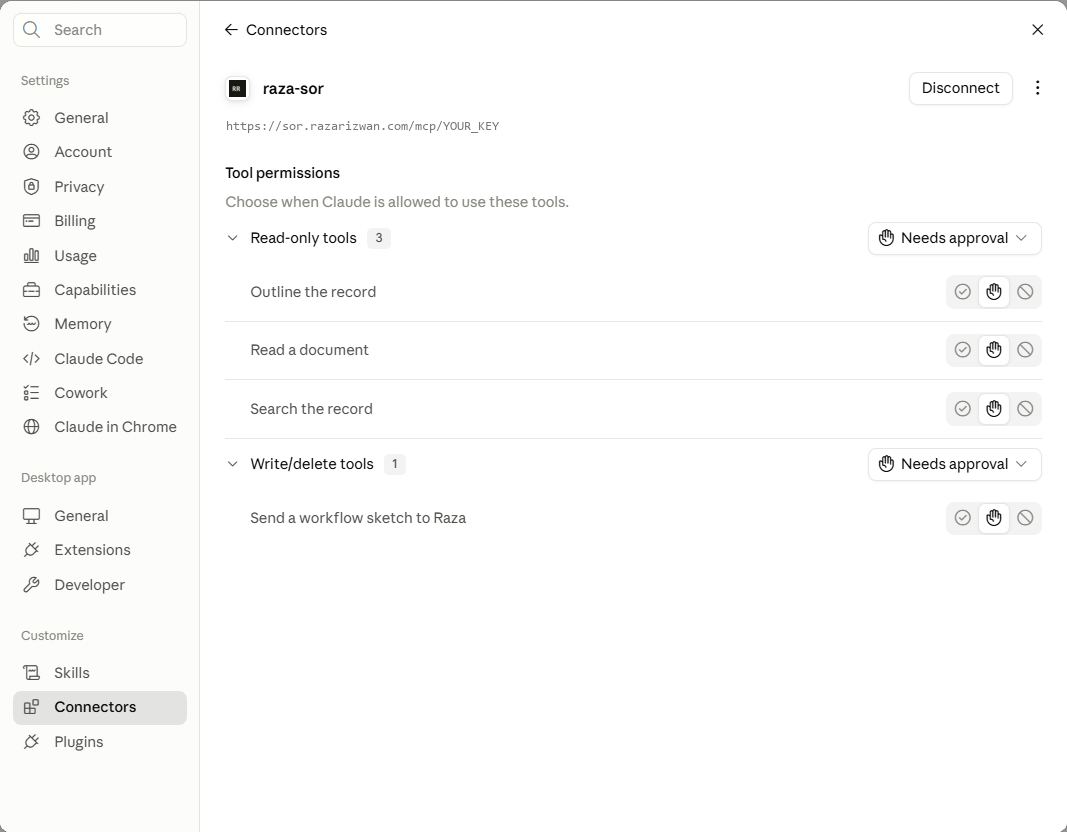Screen dimensions: 1067x832
Task: Click the raza-sor connector logo icon
Action: click(237, 88)
